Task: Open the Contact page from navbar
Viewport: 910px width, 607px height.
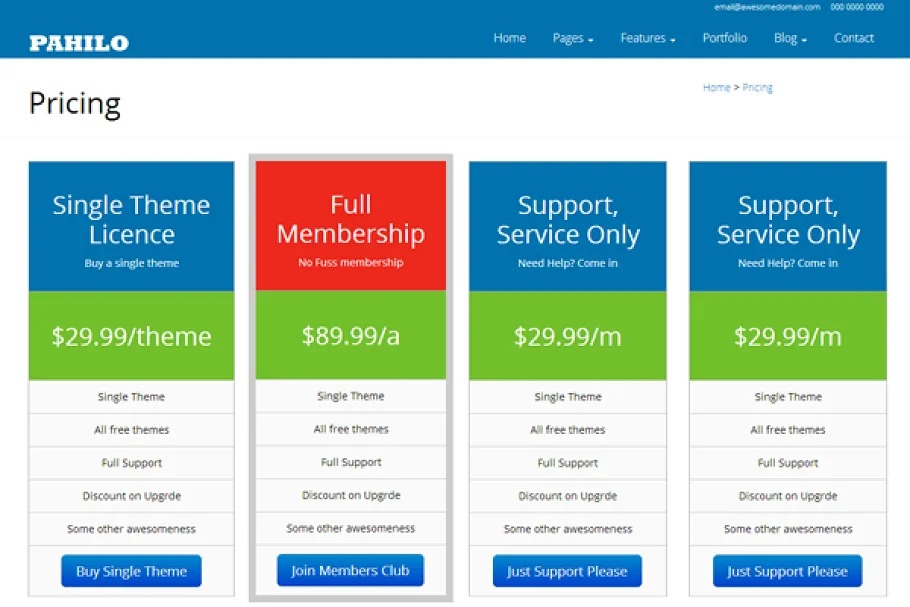Action: pyautogui.click(x=853, y=38)
